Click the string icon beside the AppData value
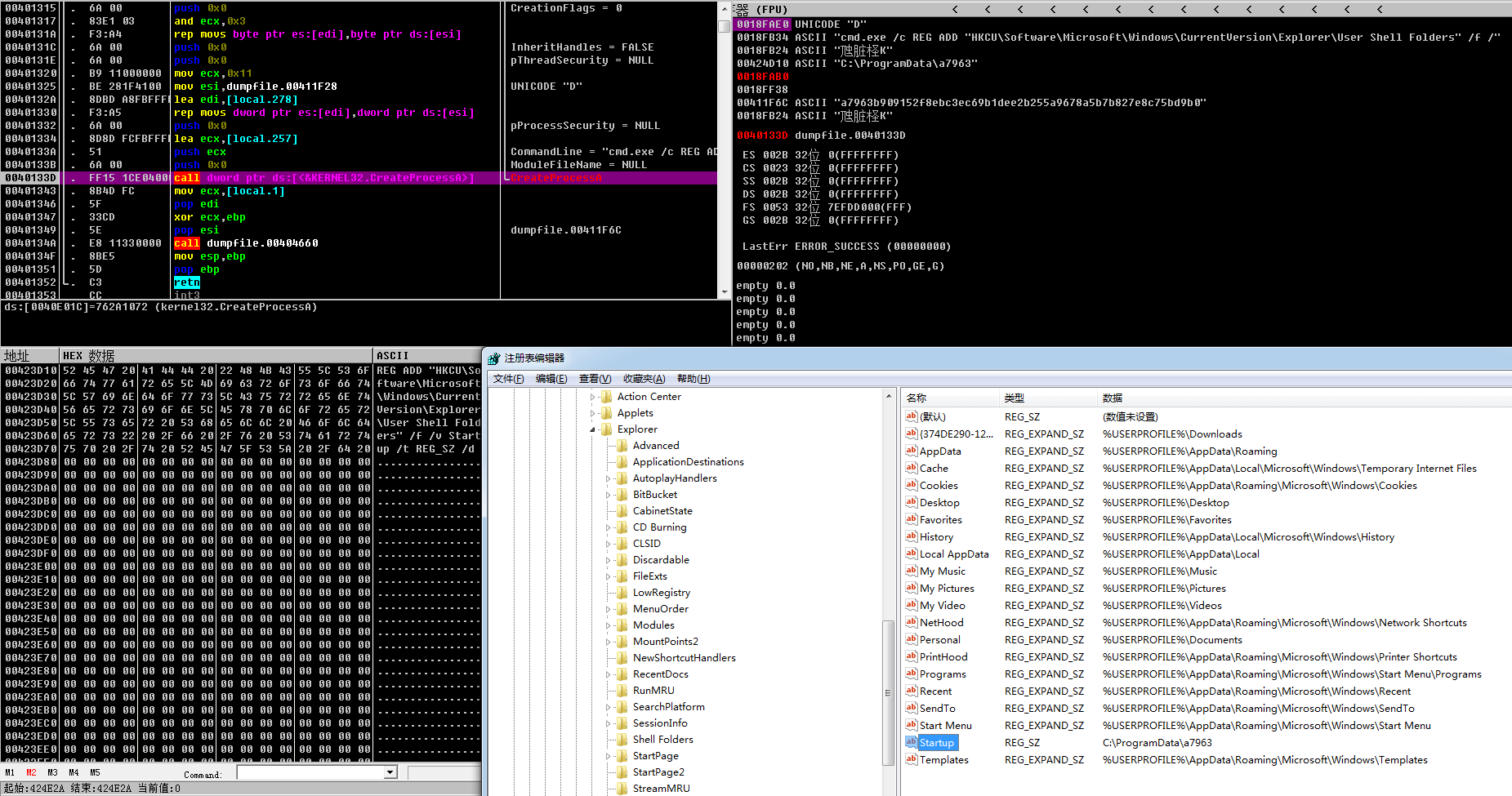Screen dimensions: 1512x796 [912, 451]
